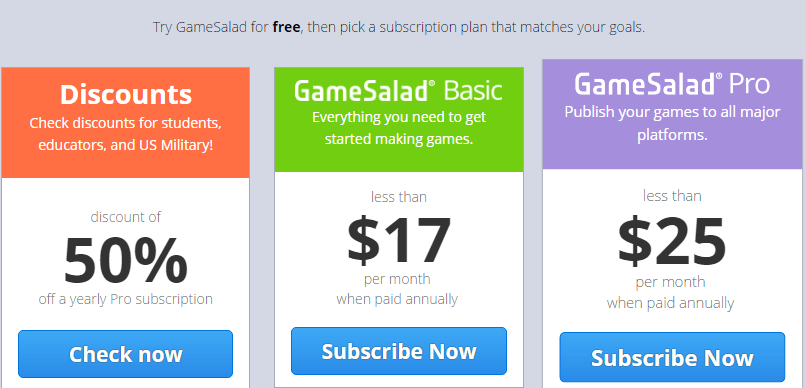Click the Discounts heading text
Screen dimensions: 806x388
tap(126, 94)
